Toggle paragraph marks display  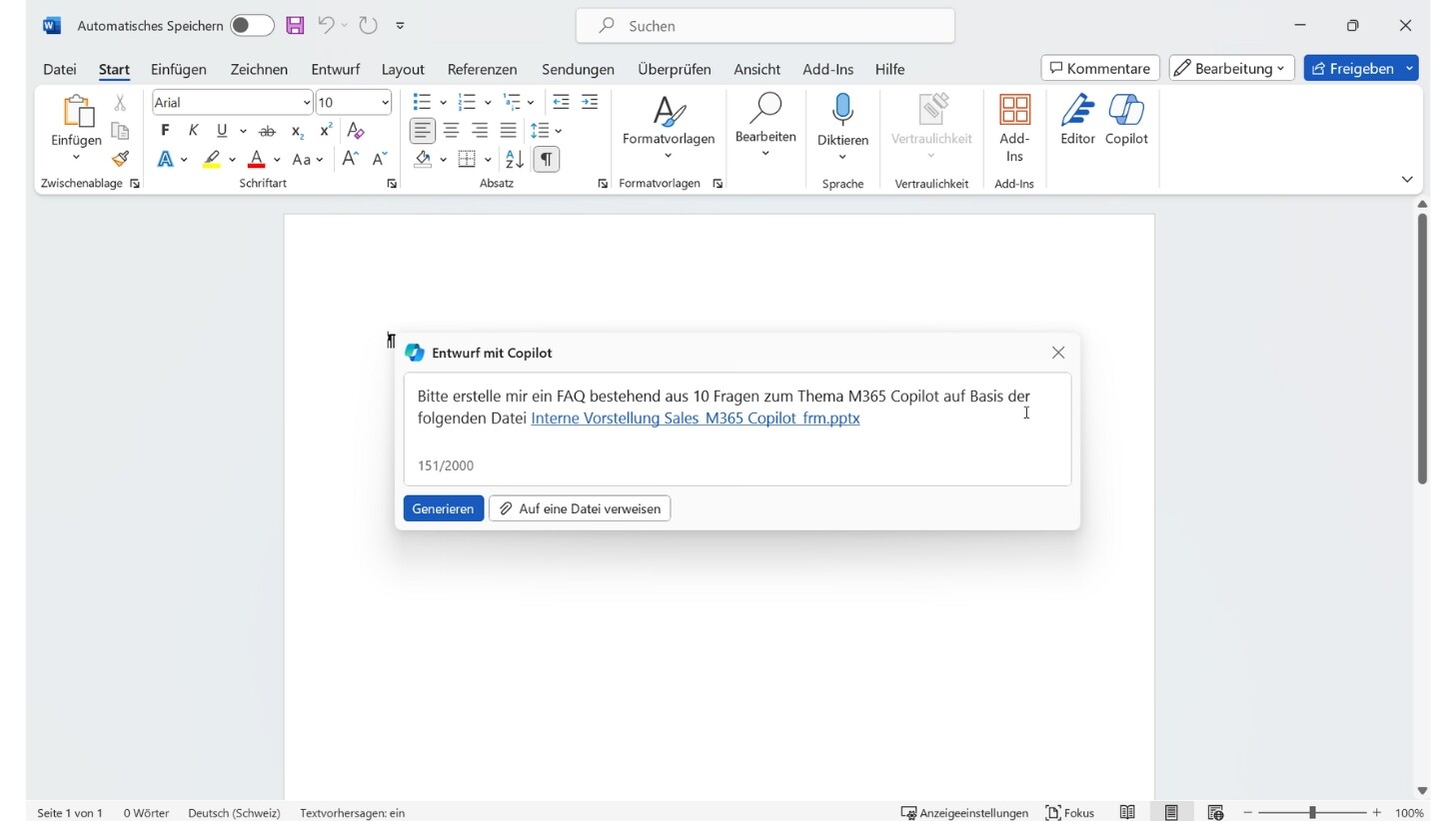click(547, 159)
